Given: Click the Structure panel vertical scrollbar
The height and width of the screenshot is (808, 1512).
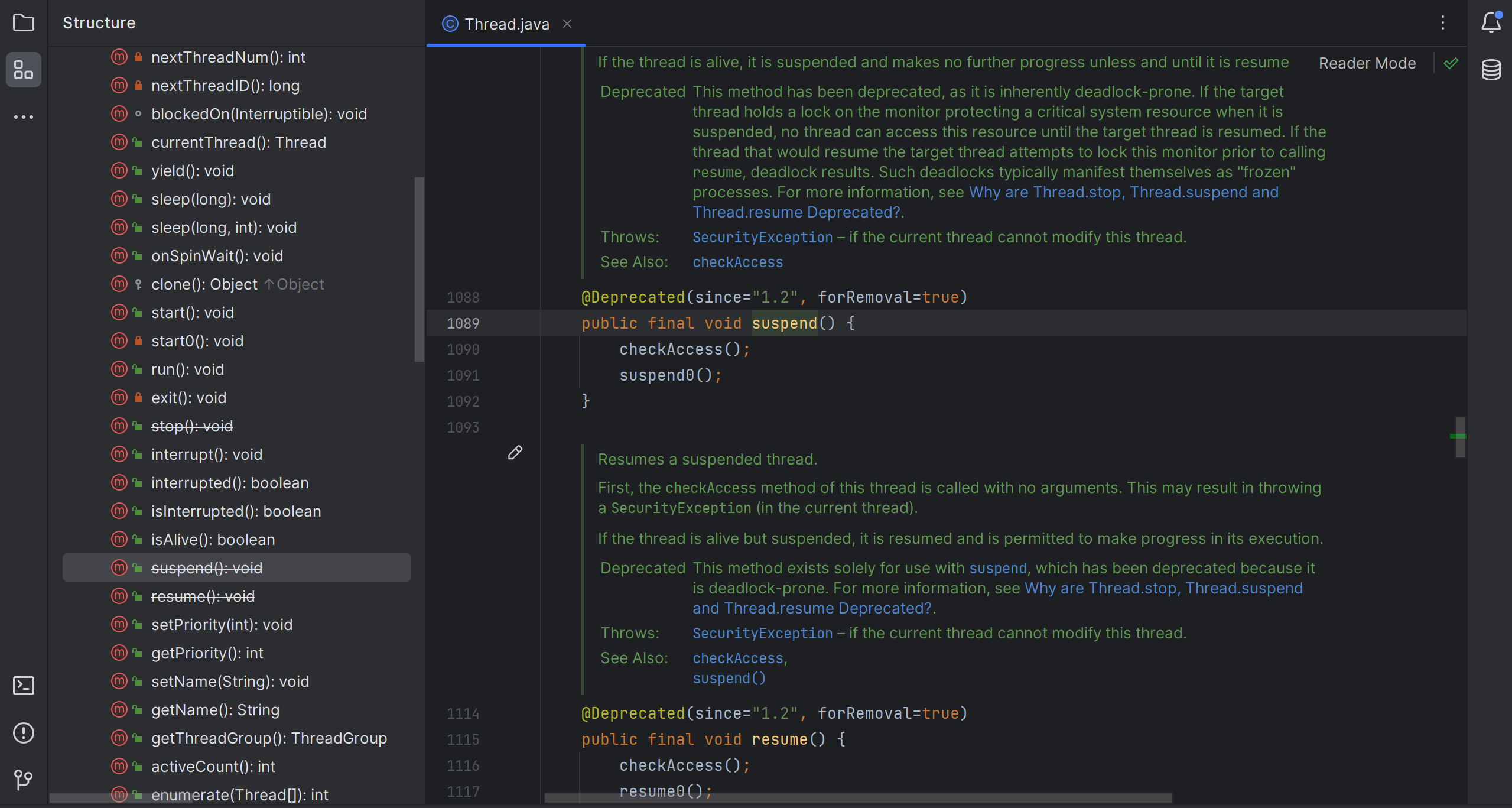Looking at the screenshot, I should click(419, 269).
